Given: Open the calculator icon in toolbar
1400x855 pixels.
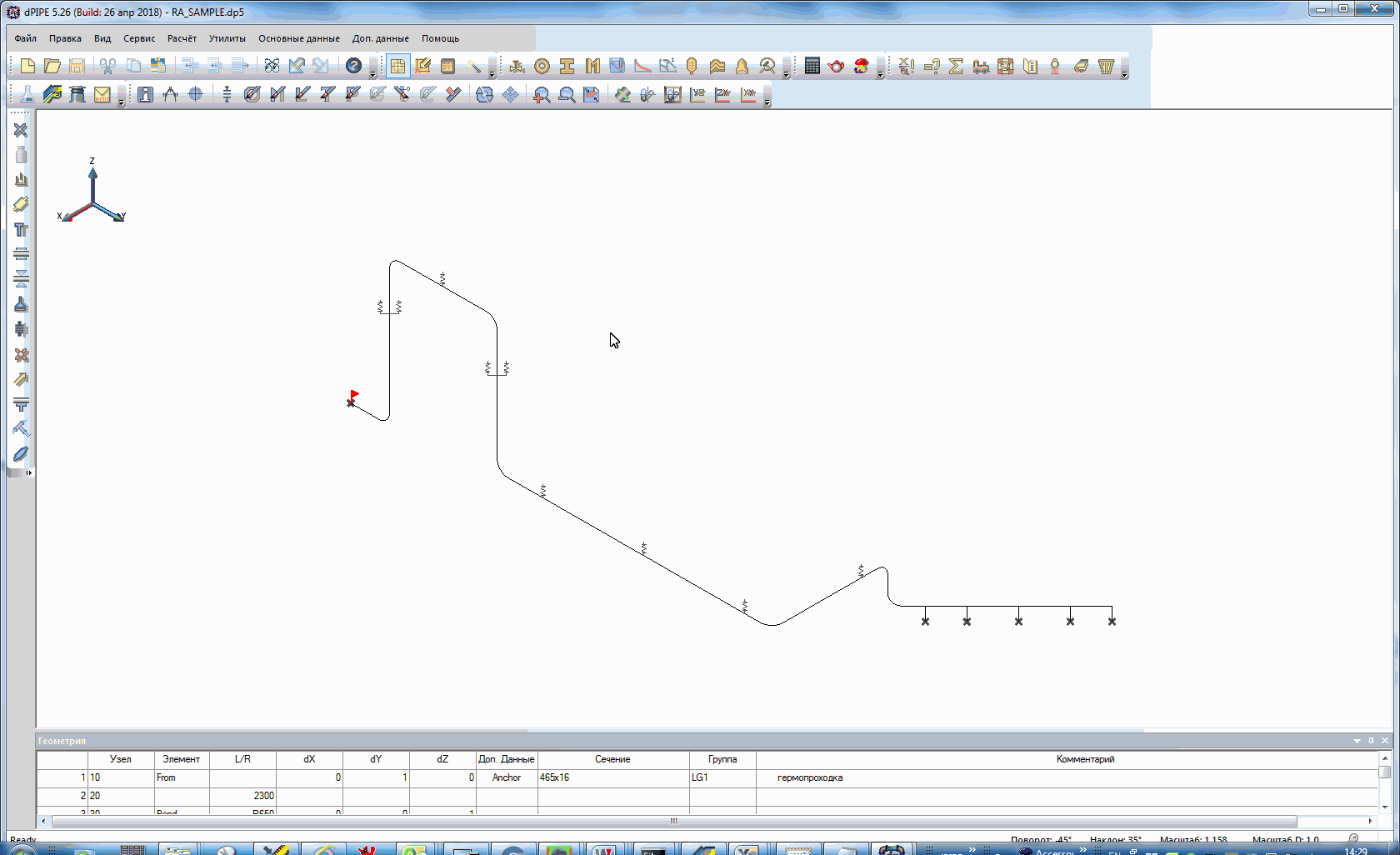Looking at the screenshot, I should 812,66.
